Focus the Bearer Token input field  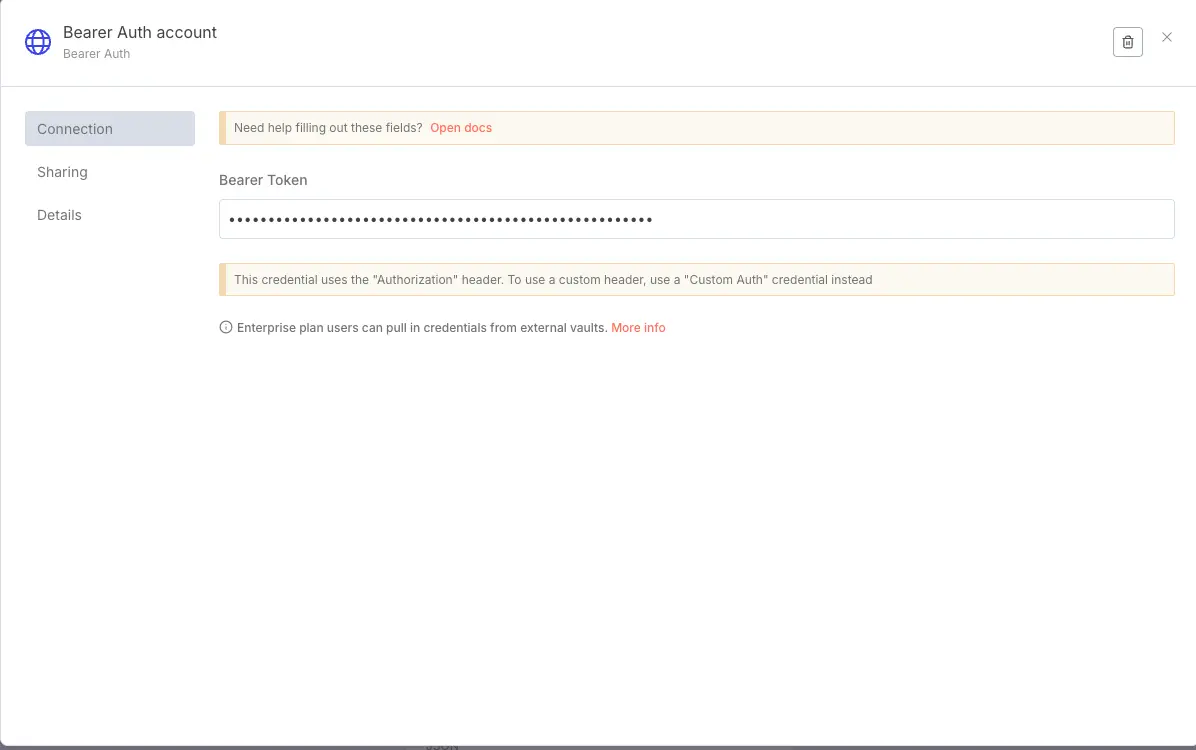click(697, 219)
